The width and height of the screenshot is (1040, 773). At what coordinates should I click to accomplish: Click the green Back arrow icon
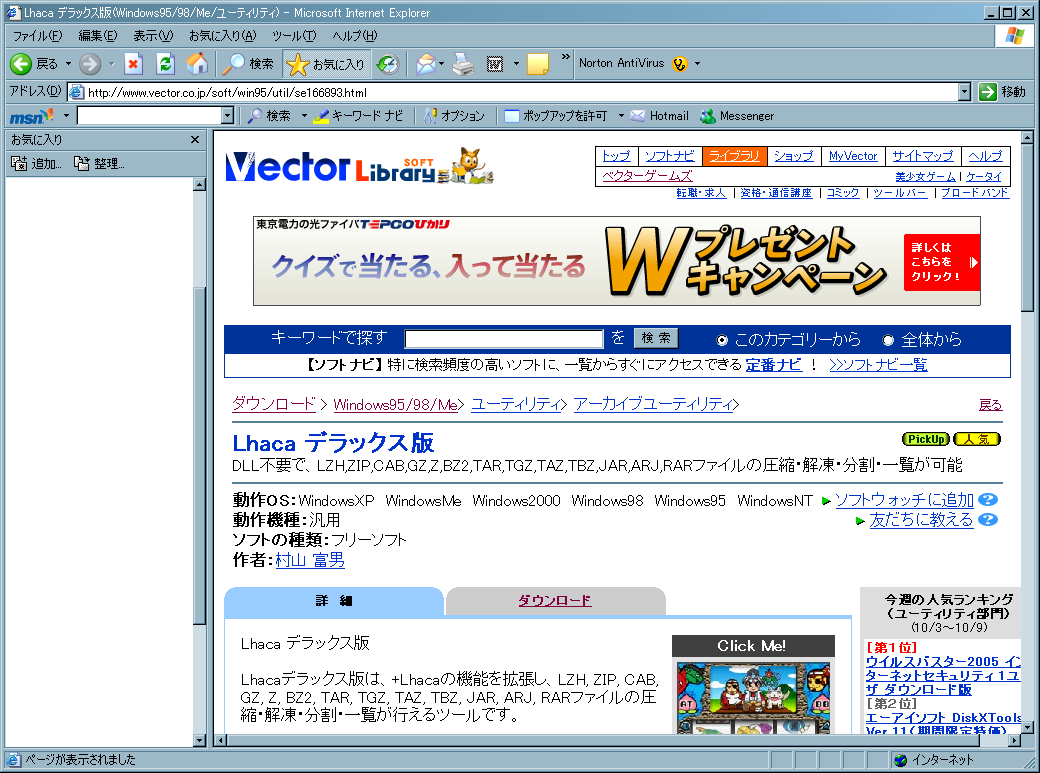tap(21, 64)
